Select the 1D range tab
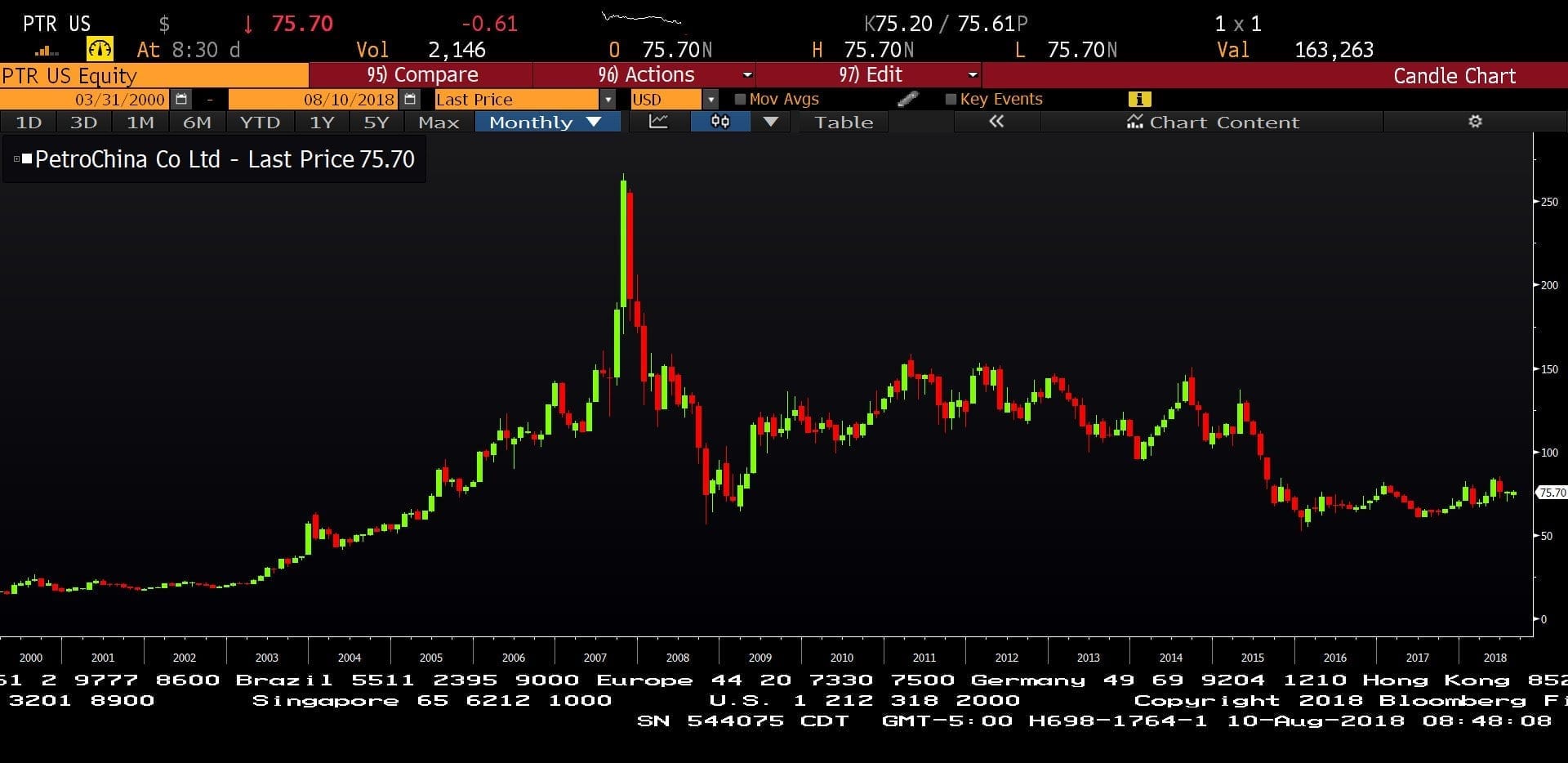 pos(29,122)
